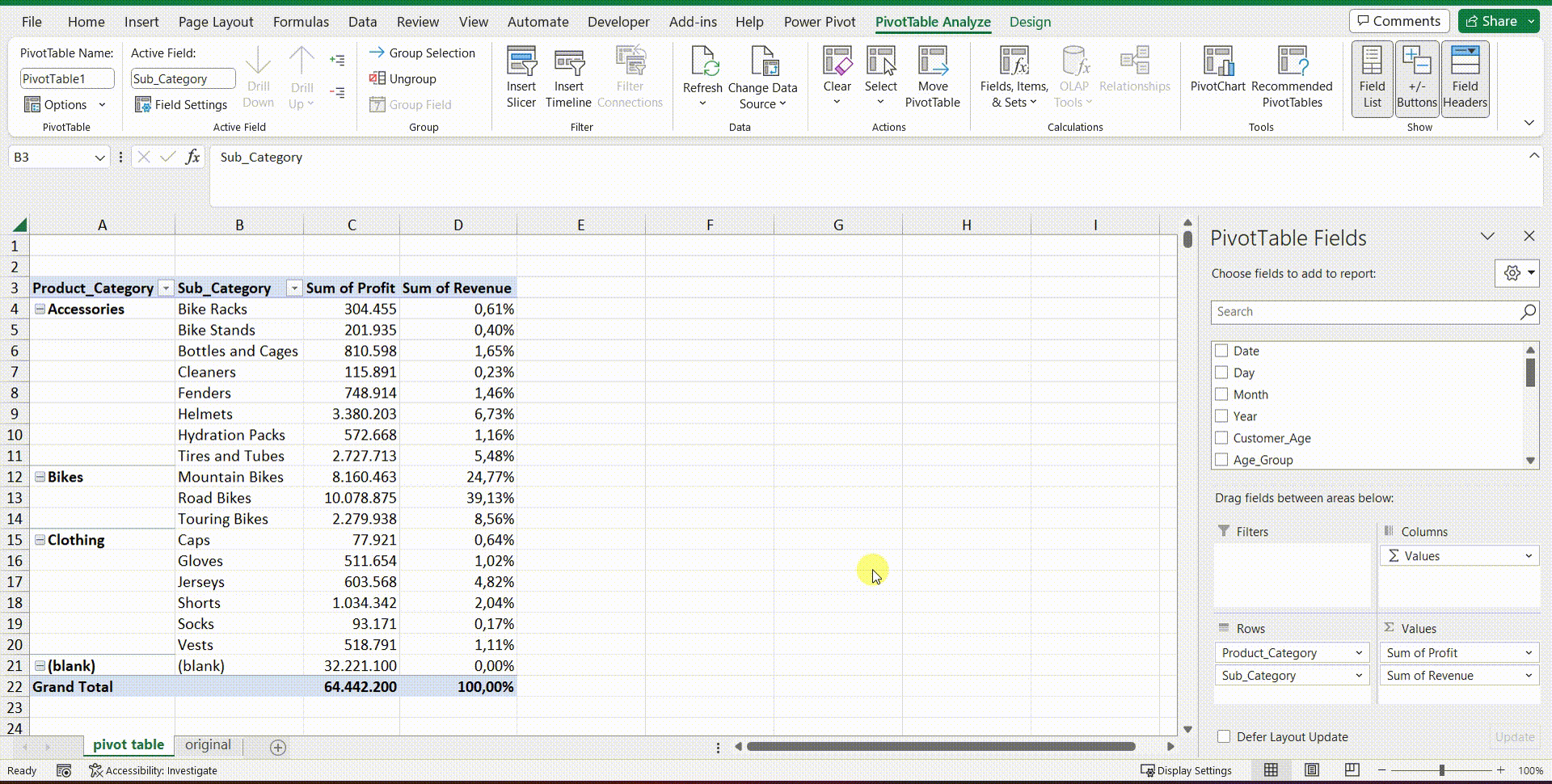The image size is (1552, 784).
Task: Check the Month field checkbox
Action: pos(1221,394)
